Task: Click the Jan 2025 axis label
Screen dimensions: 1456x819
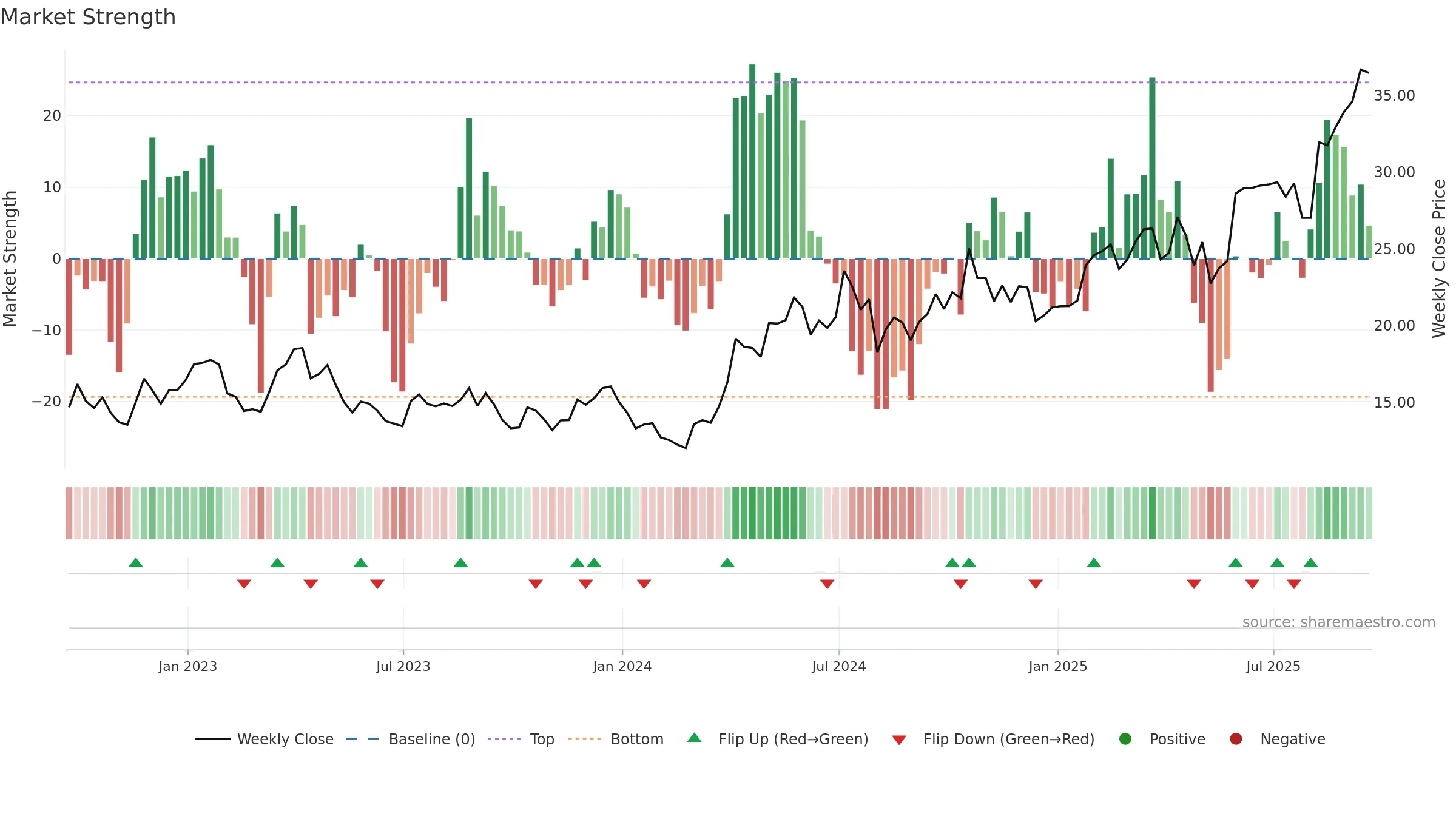Action: pos(1057,666)
